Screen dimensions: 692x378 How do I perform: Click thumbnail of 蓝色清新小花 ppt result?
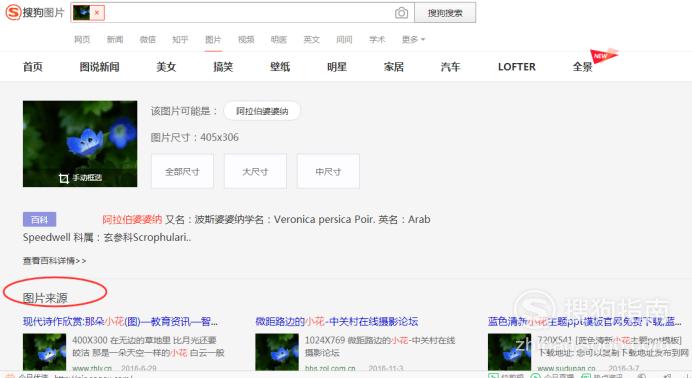[x=509, y=352]
